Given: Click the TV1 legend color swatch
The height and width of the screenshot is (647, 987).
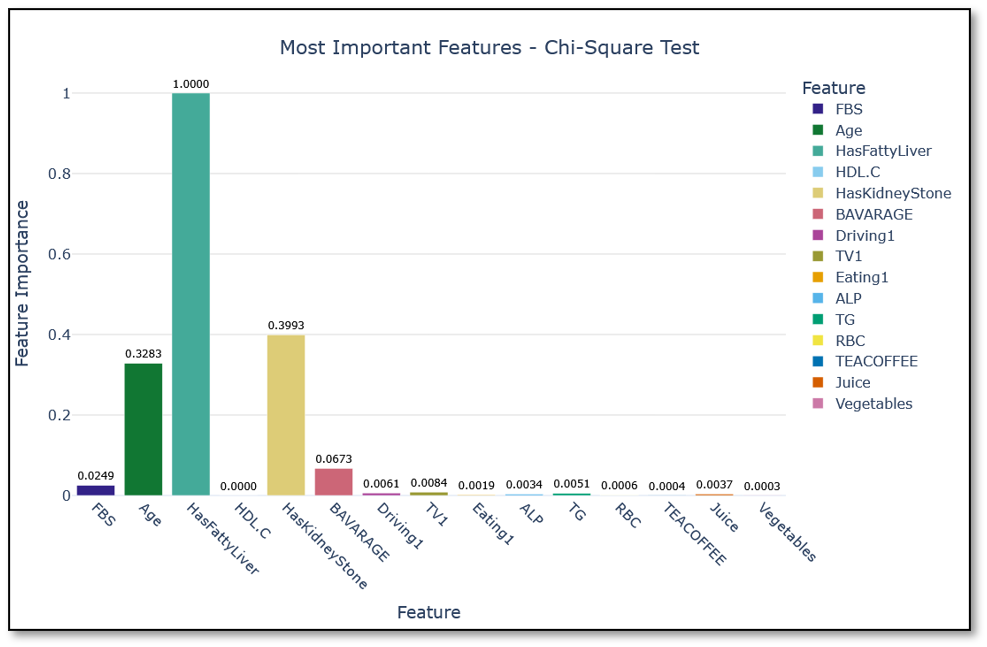Looking at the screenshot, I should click(817, 256).
